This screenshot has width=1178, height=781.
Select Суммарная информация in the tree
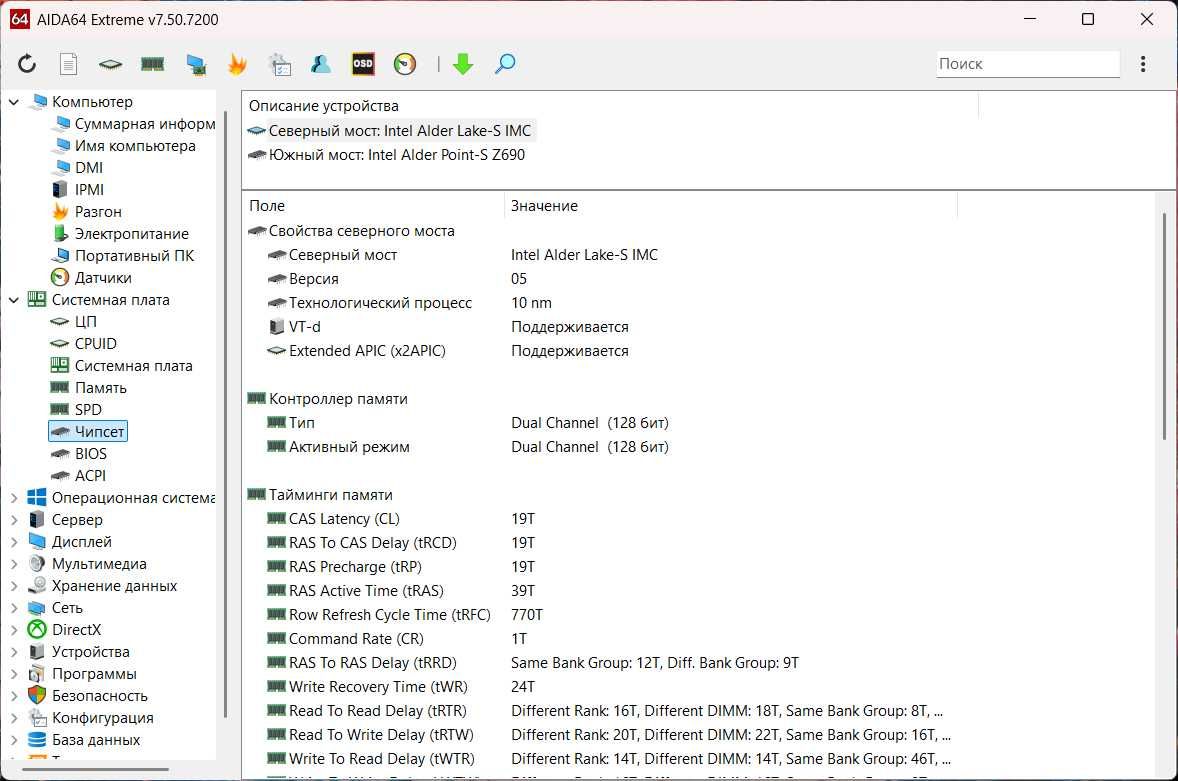[134, 124]
